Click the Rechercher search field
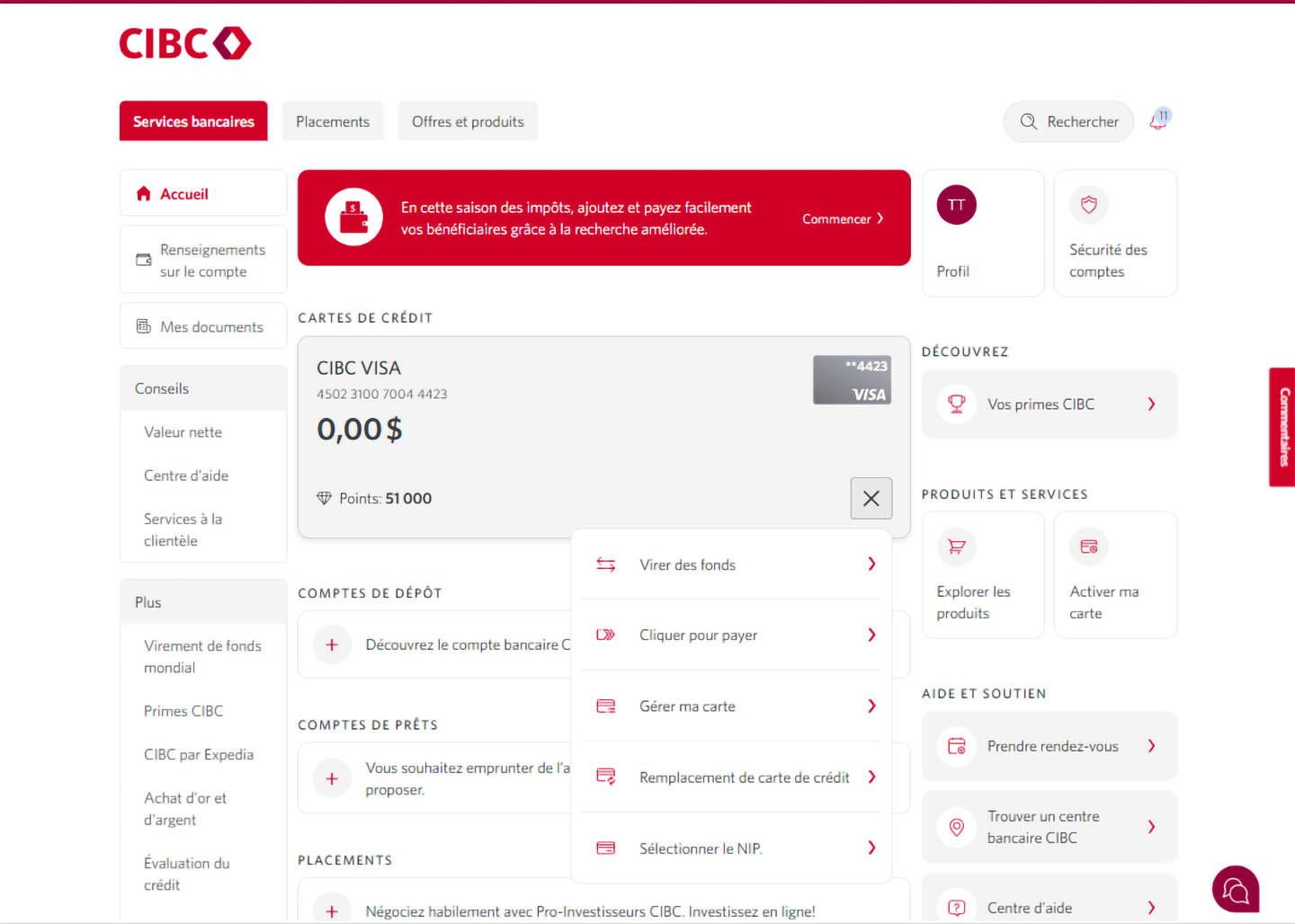This screenshot has height=924, width=1295. pos(1068,121)
